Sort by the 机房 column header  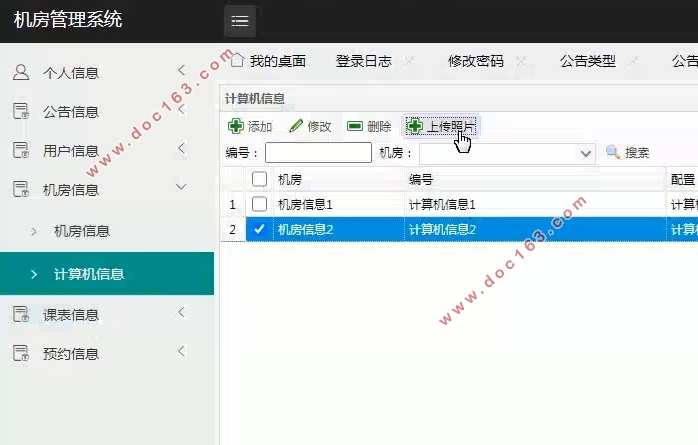coord(339,179)
